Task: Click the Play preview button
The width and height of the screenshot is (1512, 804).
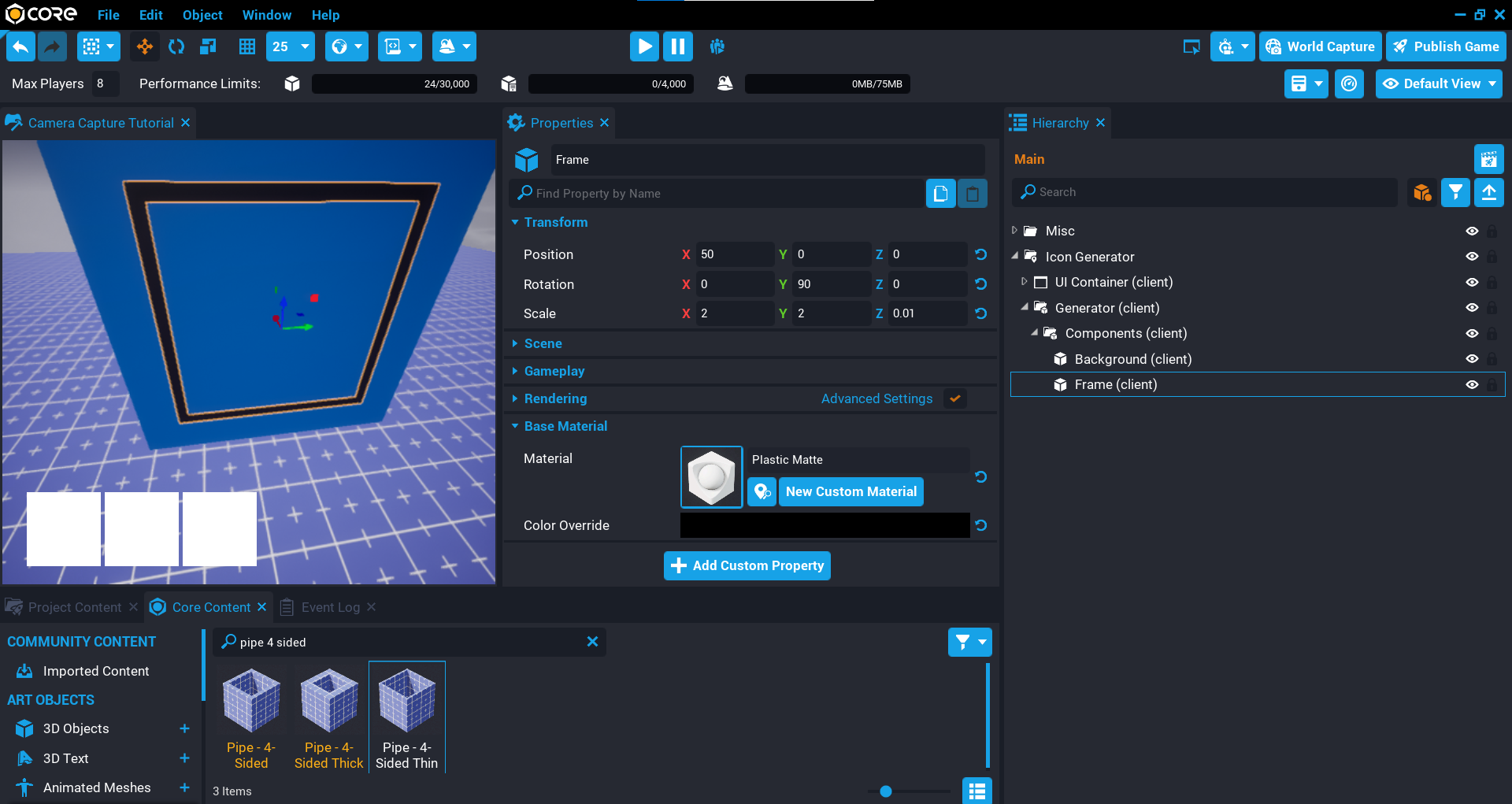Action: click(644, 46)
